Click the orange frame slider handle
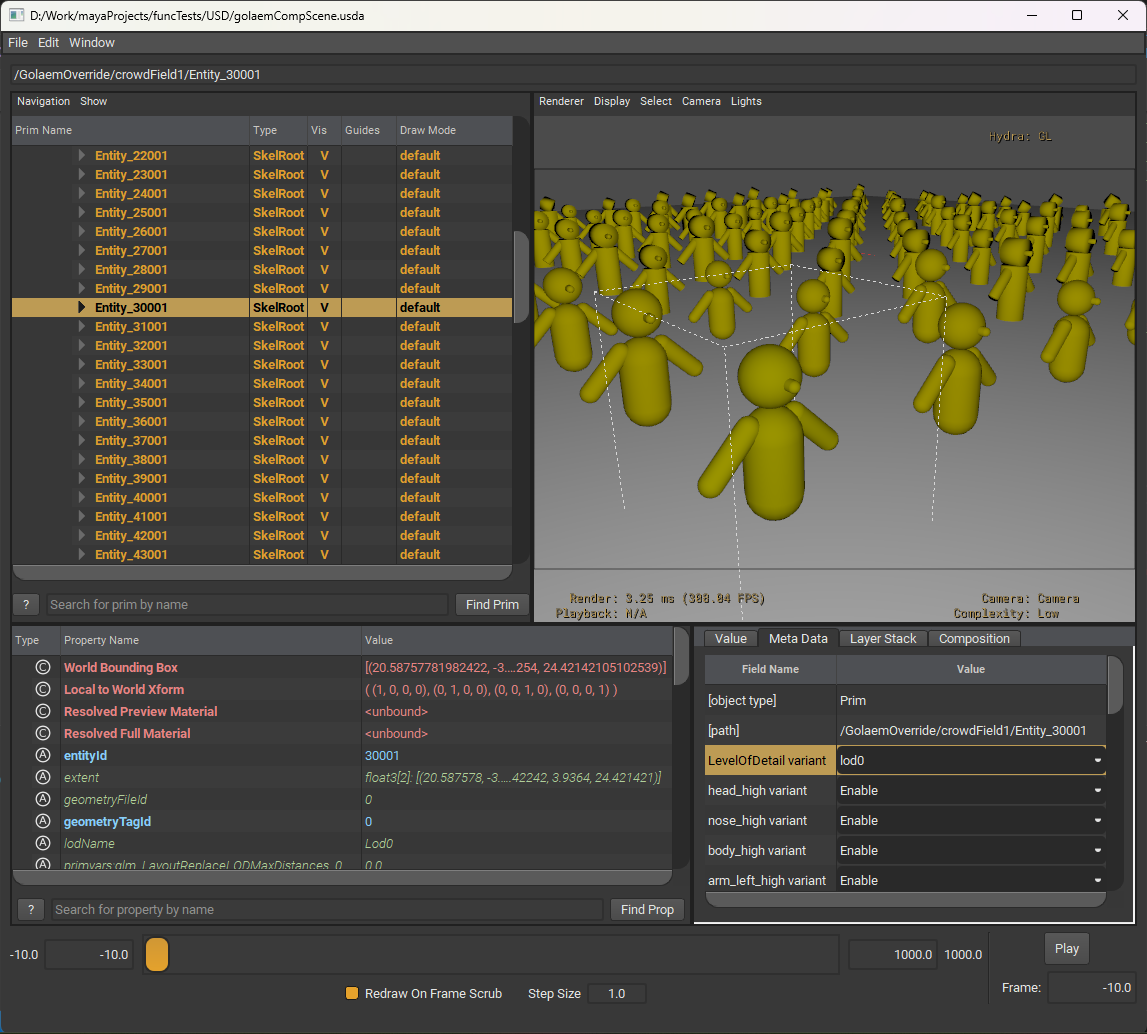This screenshot has height=1034, width=1147. [157, 955]
